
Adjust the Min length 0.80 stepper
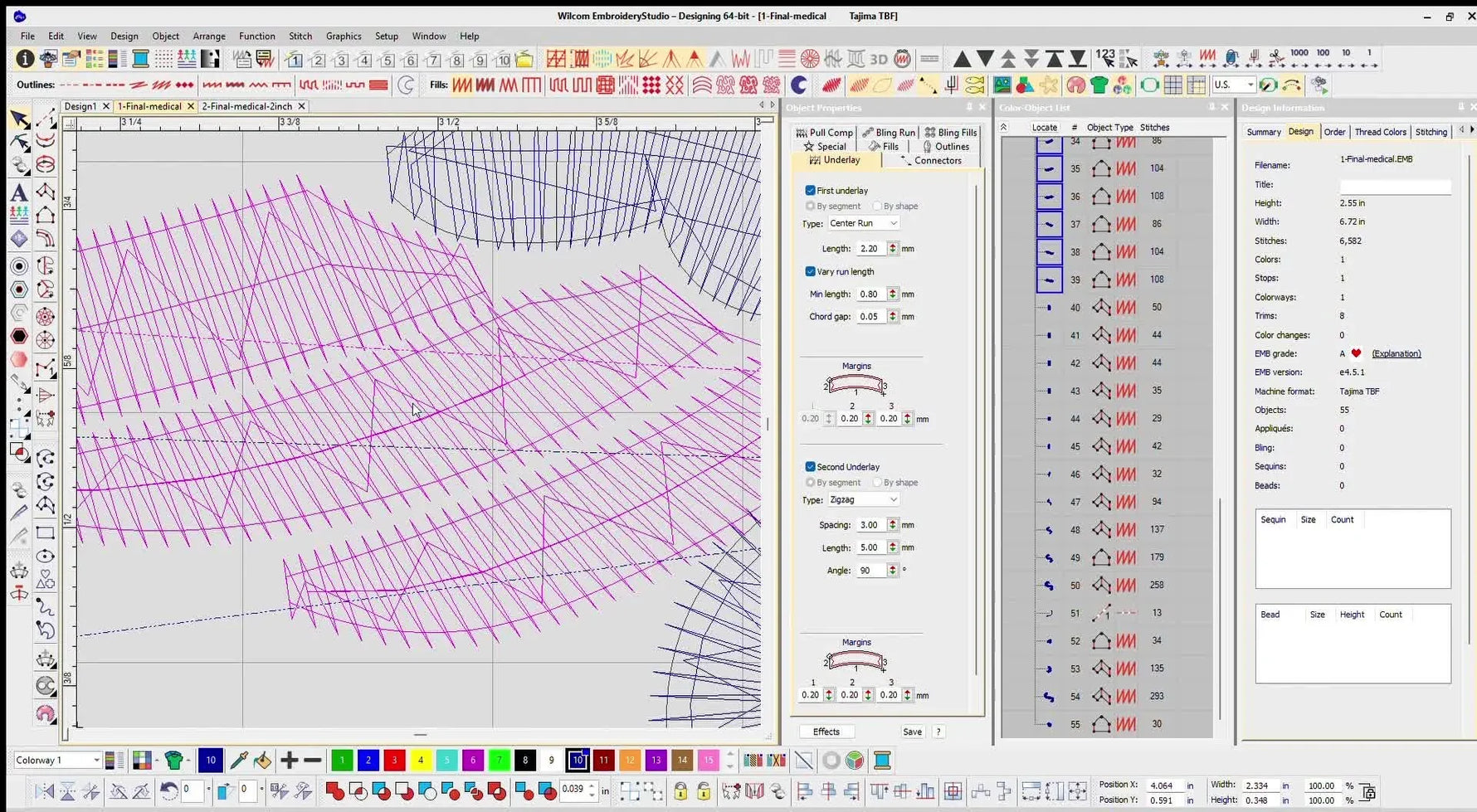pyautogui.click(x=893, y=294)
